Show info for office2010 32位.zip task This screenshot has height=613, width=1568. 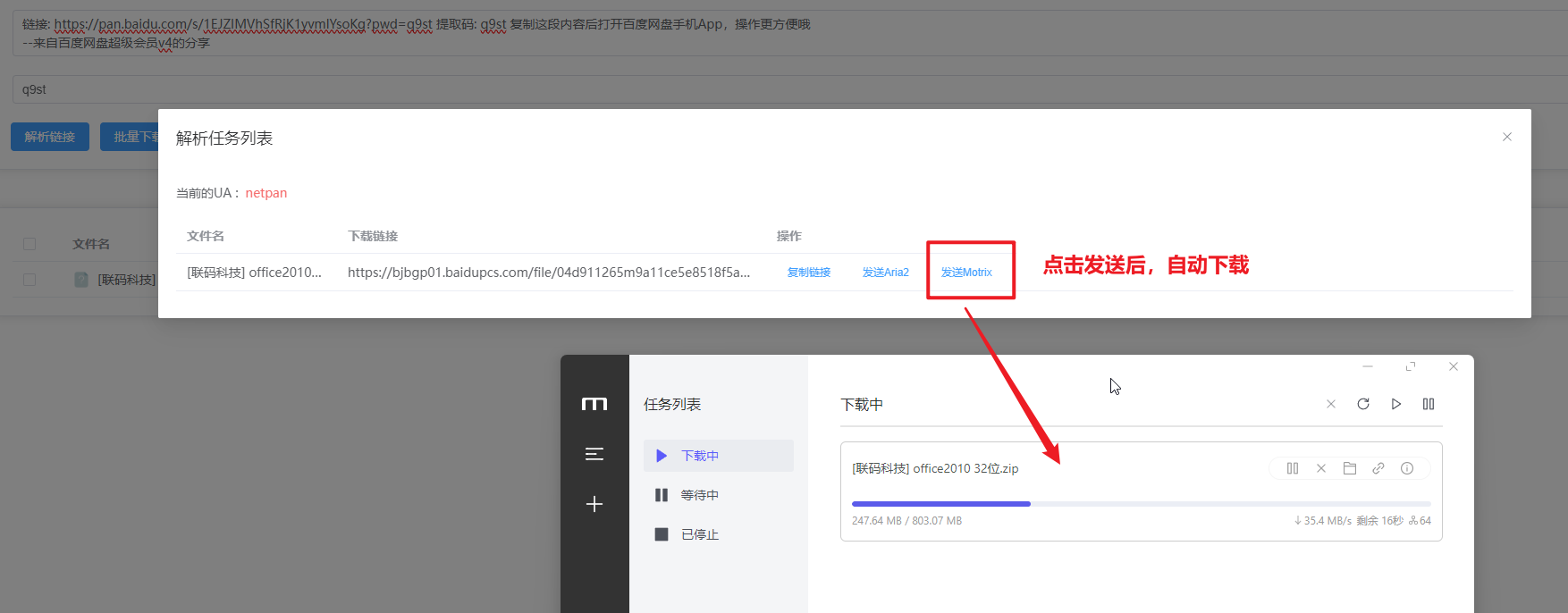tap(1407, 468)
